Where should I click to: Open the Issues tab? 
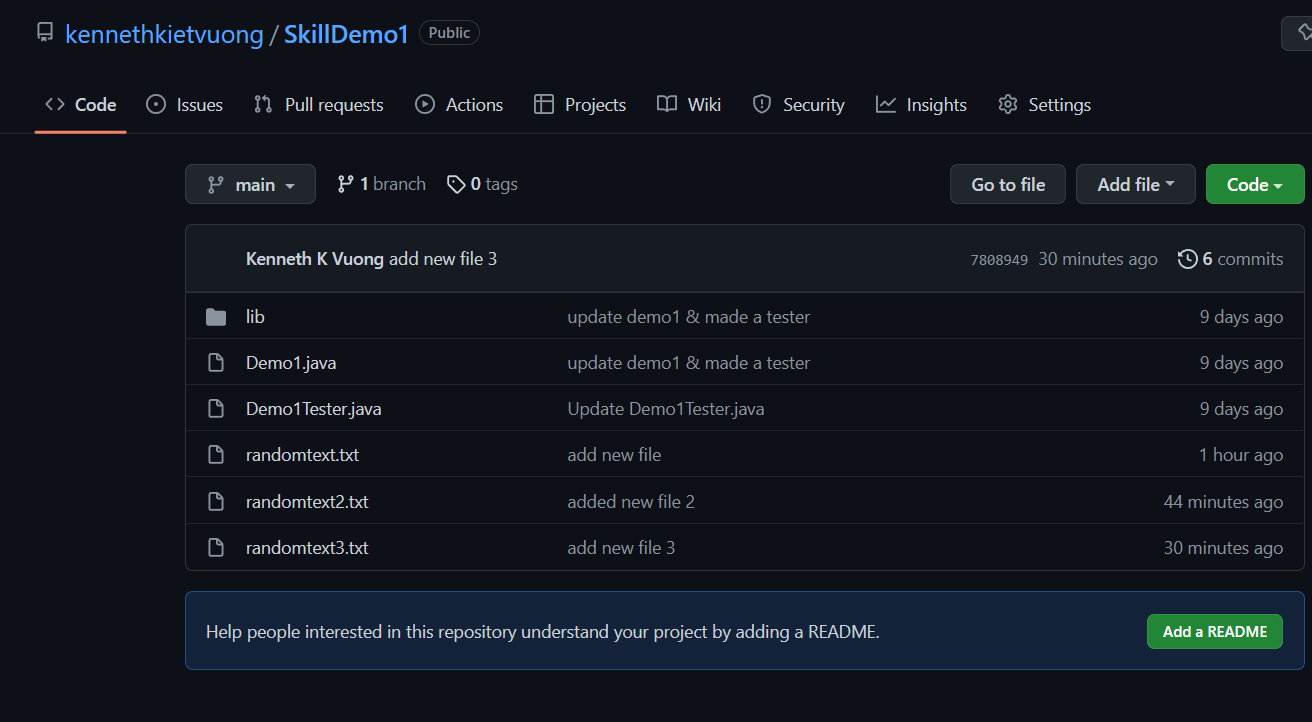click(185, 105)
